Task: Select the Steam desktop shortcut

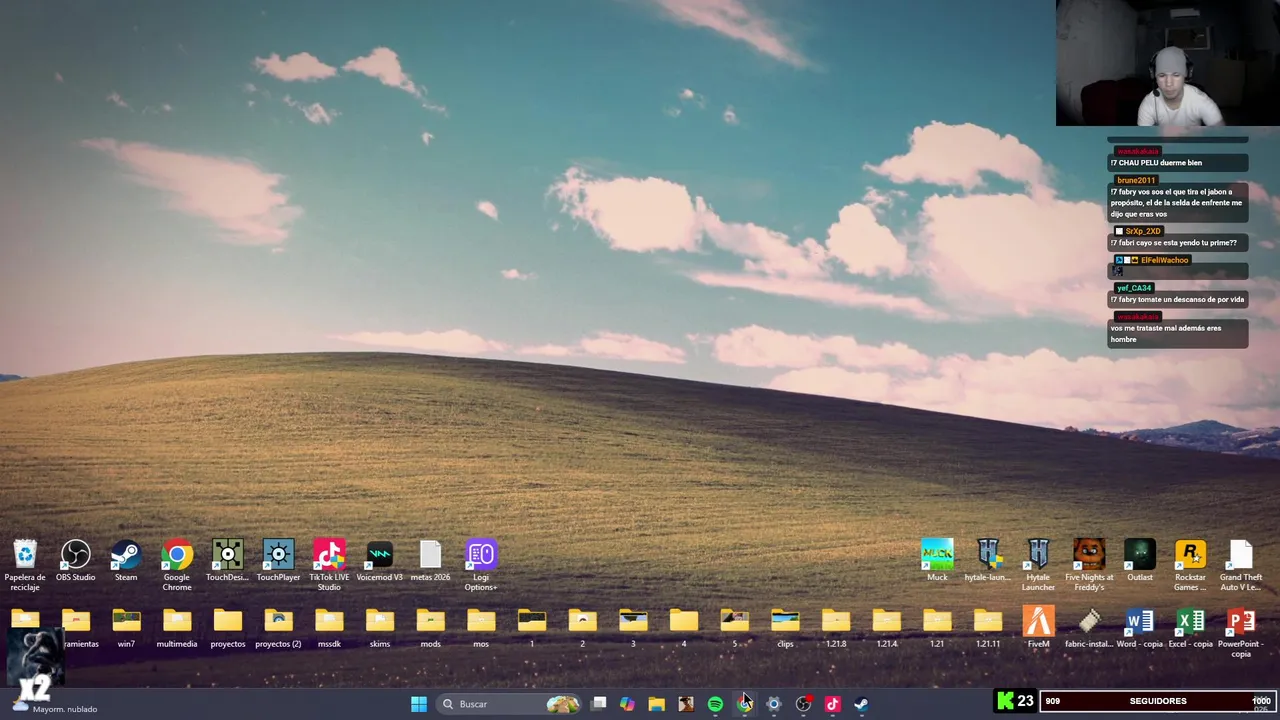Action: [x=126, y=561]
